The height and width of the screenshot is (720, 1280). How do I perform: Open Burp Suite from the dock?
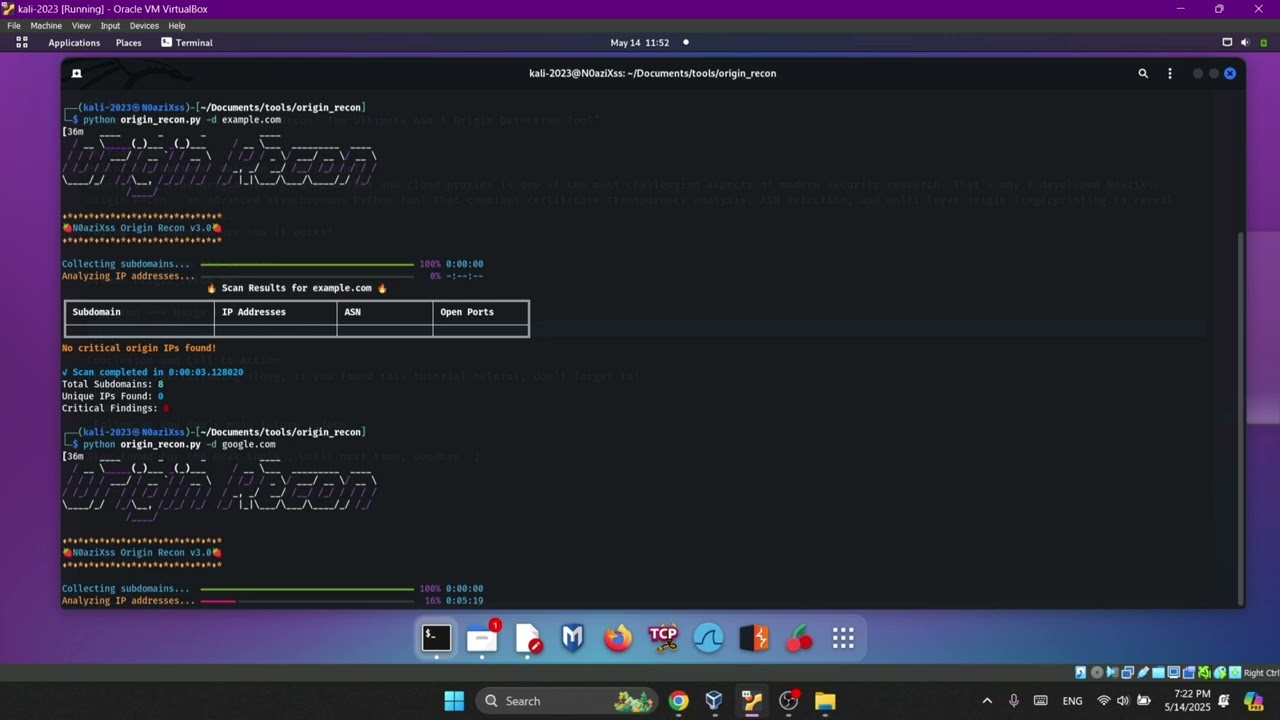point(754,638)
